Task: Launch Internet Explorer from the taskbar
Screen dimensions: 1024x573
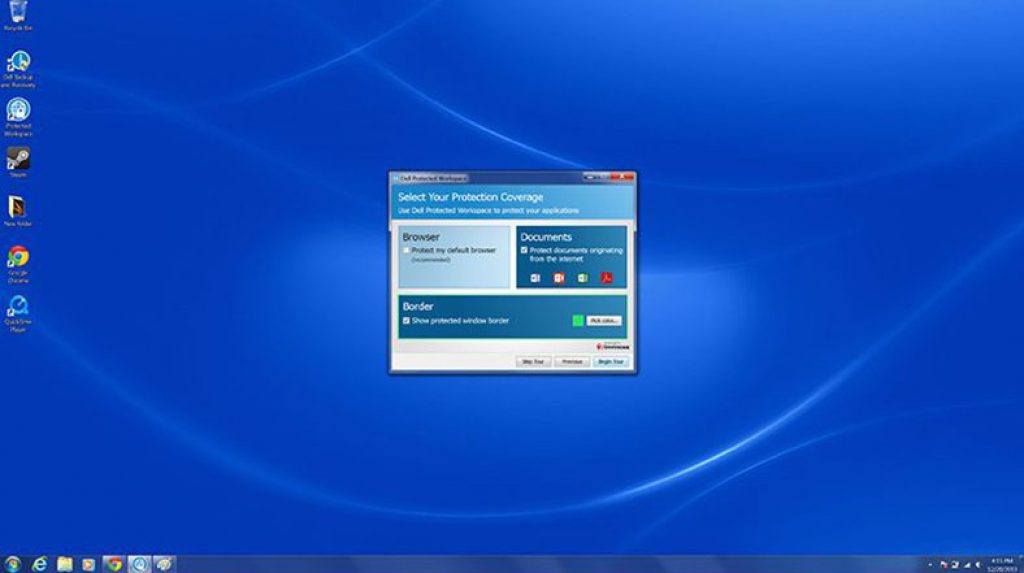Action: tap(40, 564)
